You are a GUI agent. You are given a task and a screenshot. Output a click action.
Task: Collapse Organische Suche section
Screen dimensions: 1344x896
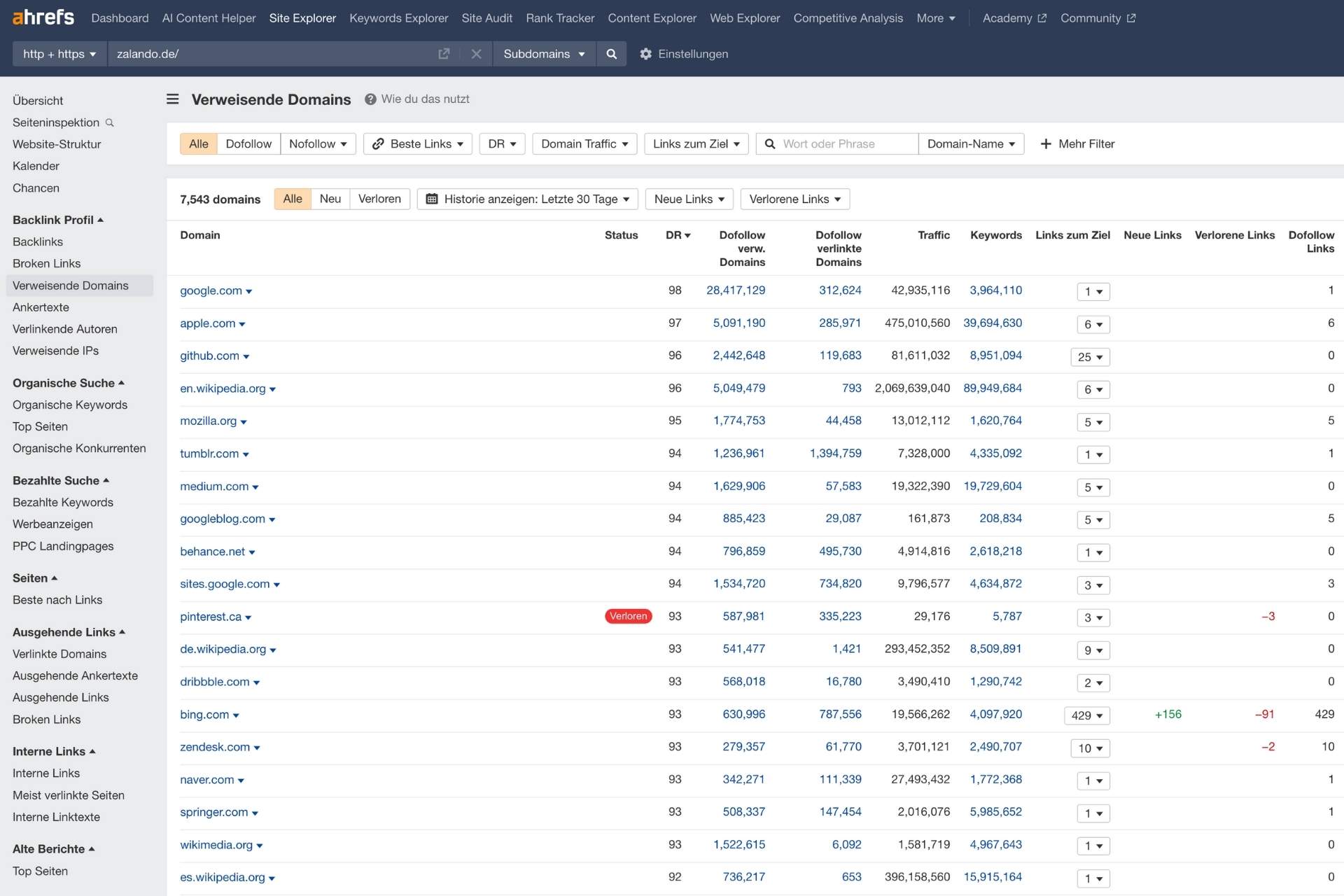click(x=69, y=383)
